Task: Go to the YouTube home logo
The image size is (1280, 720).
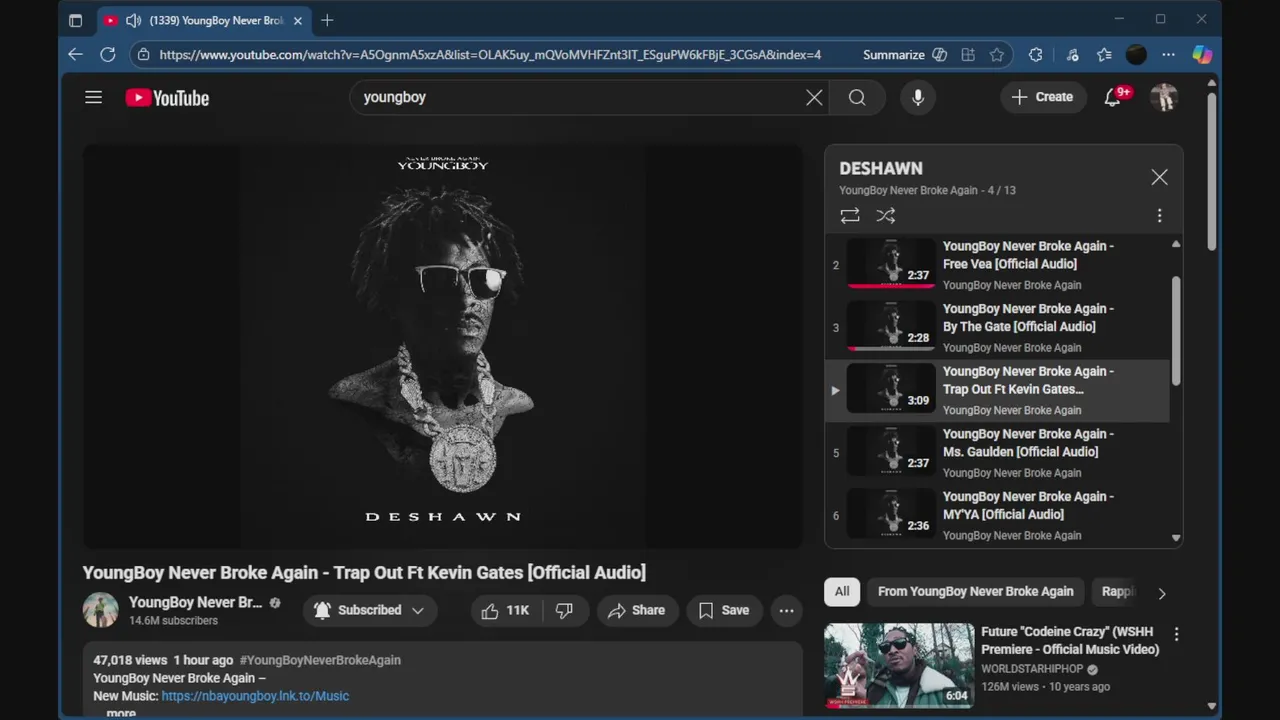Action: 167,98
